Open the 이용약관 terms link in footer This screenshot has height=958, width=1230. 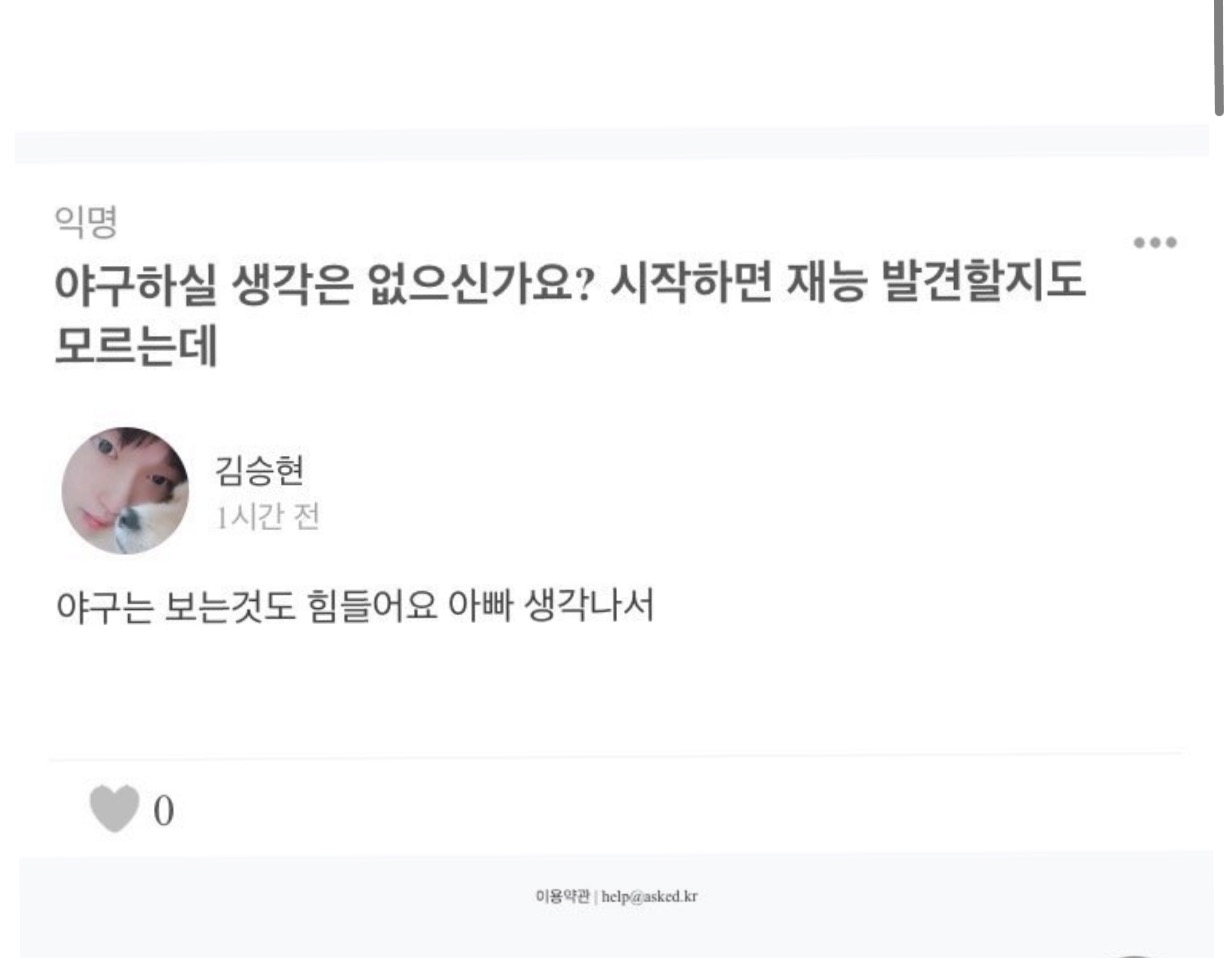(563, 897)
